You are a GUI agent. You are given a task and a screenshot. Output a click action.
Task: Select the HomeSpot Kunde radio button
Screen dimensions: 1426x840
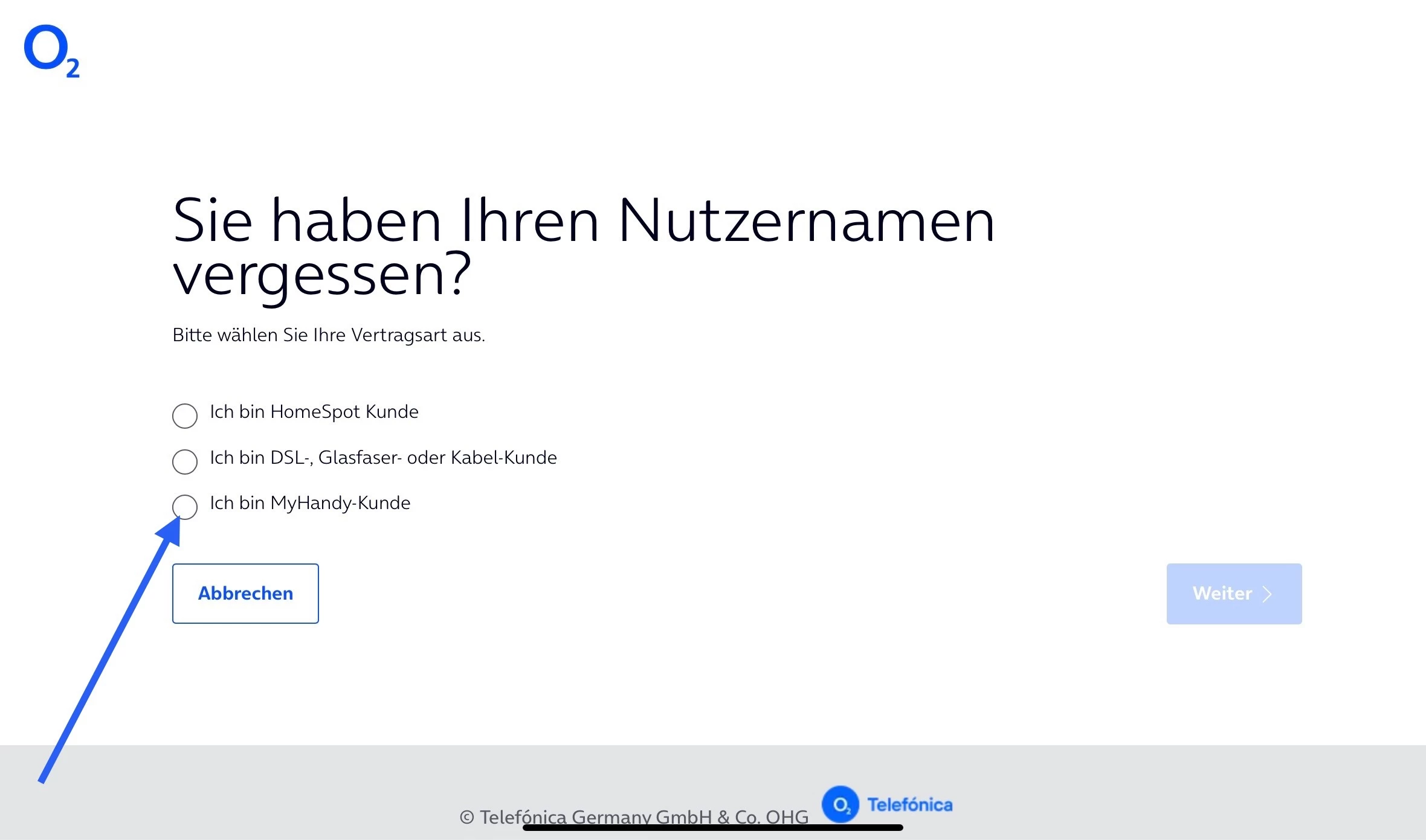[185, 416]
